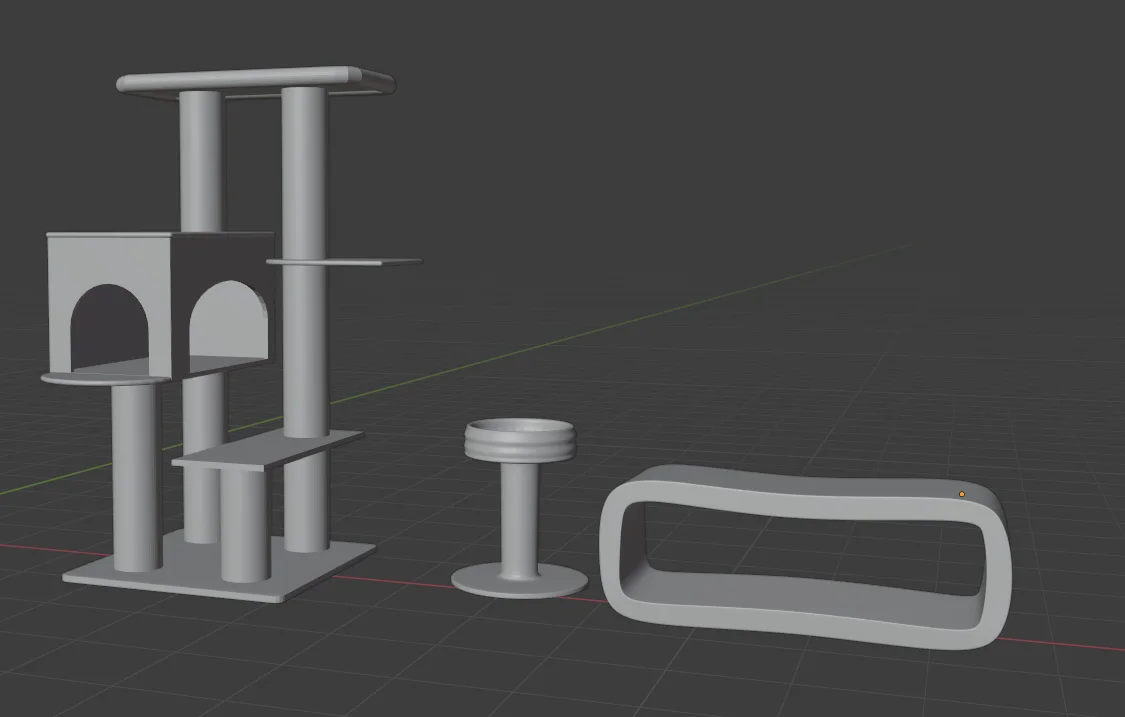Click the rounded ledge beneath the cat house

[104, 378]
